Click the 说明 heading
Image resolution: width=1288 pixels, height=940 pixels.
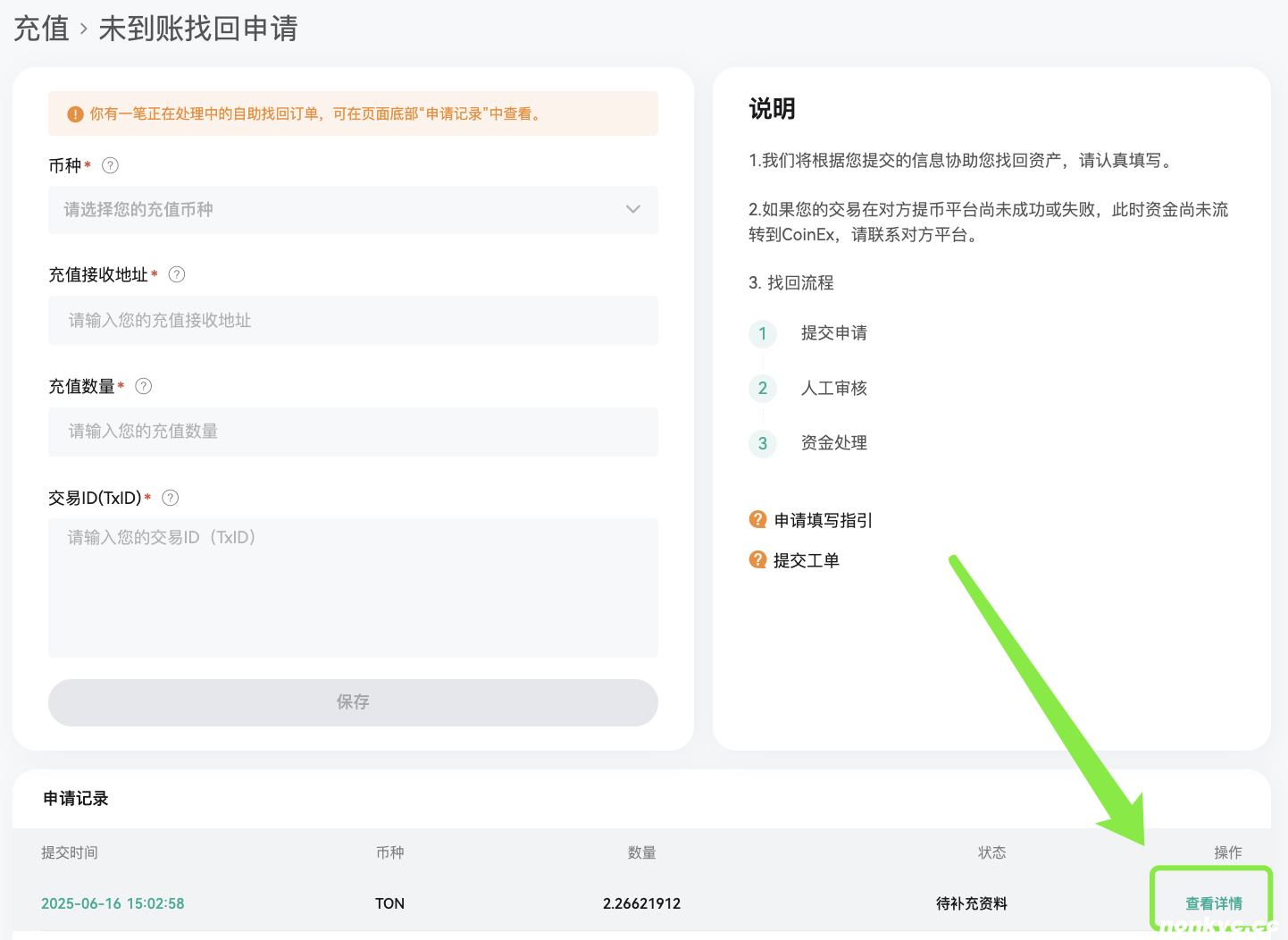772,109
